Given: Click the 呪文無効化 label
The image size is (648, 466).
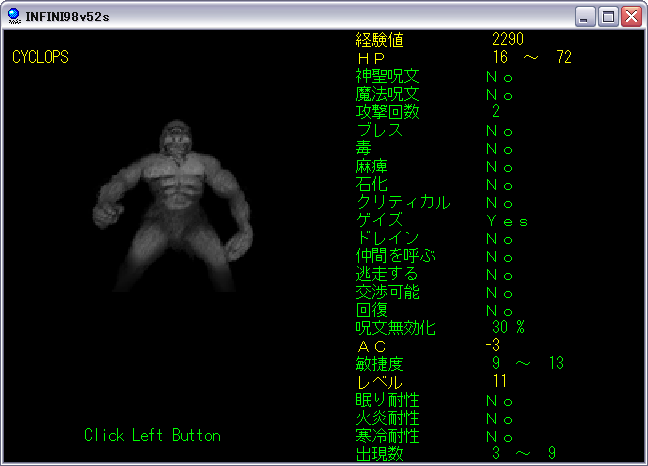Looking at the screenshot, I should 395,328.
